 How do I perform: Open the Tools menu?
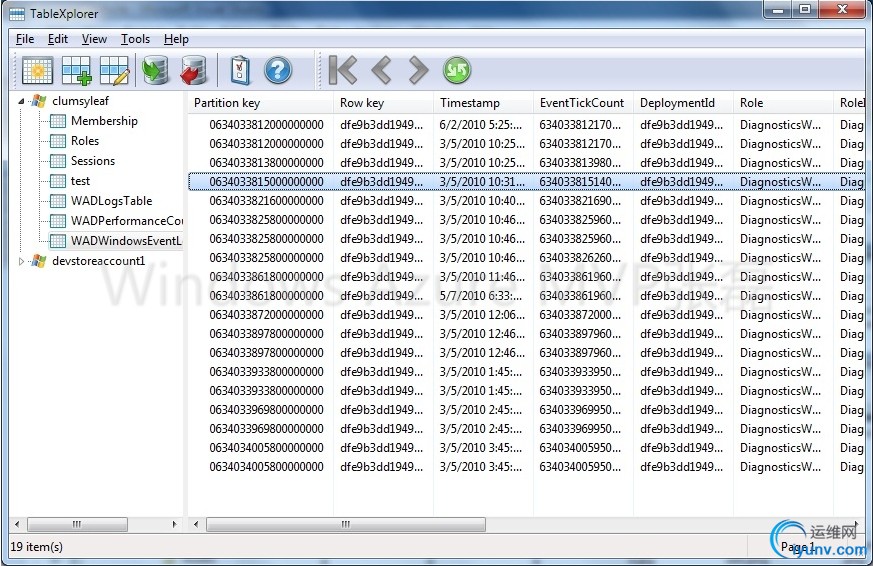(x=135, y=39)
